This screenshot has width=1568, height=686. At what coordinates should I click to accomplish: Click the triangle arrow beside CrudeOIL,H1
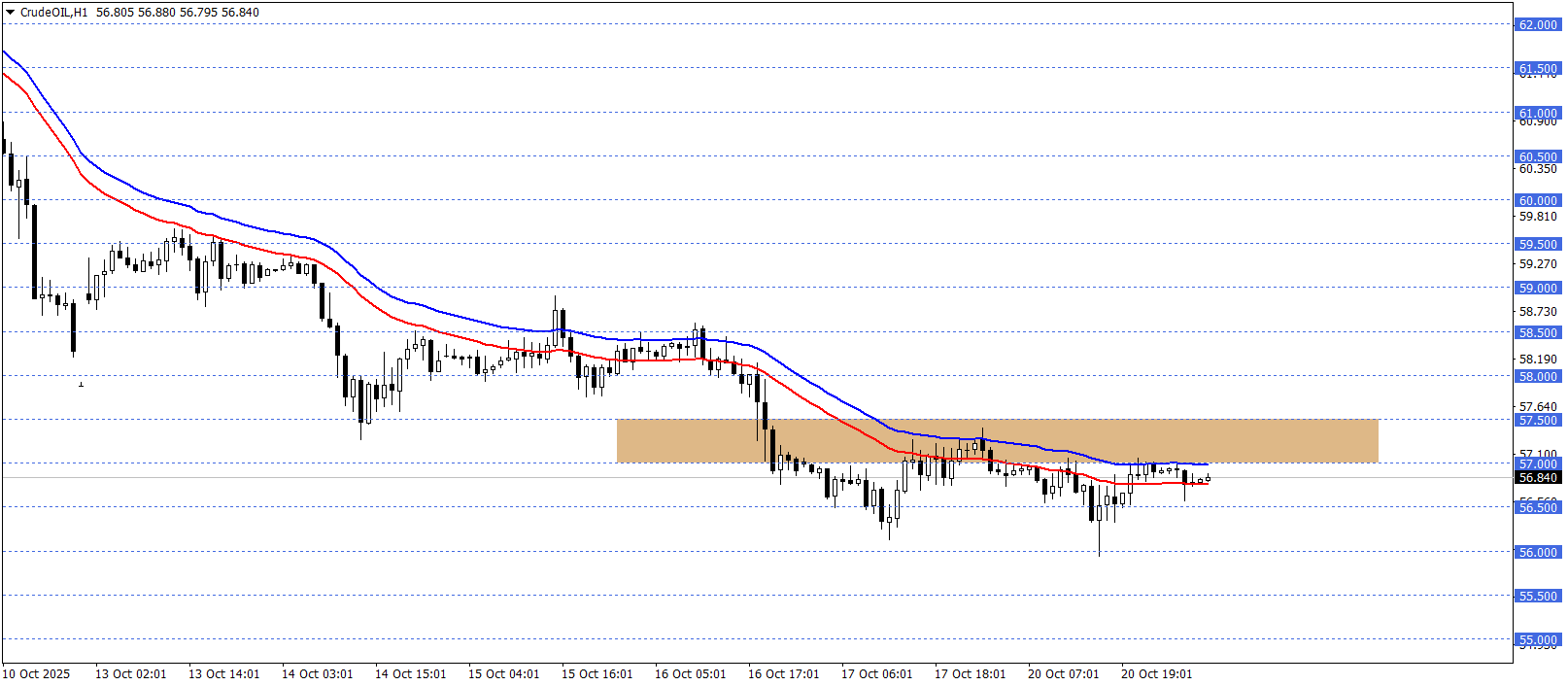[11, 13]
